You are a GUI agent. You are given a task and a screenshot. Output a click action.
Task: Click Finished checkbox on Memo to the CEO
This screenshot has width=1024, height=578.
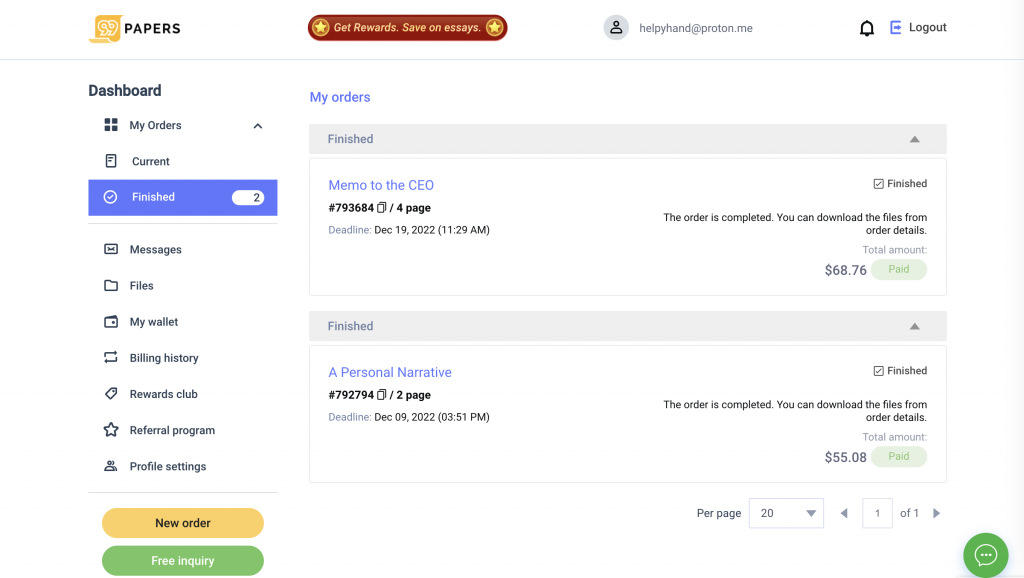pos(878,184)
